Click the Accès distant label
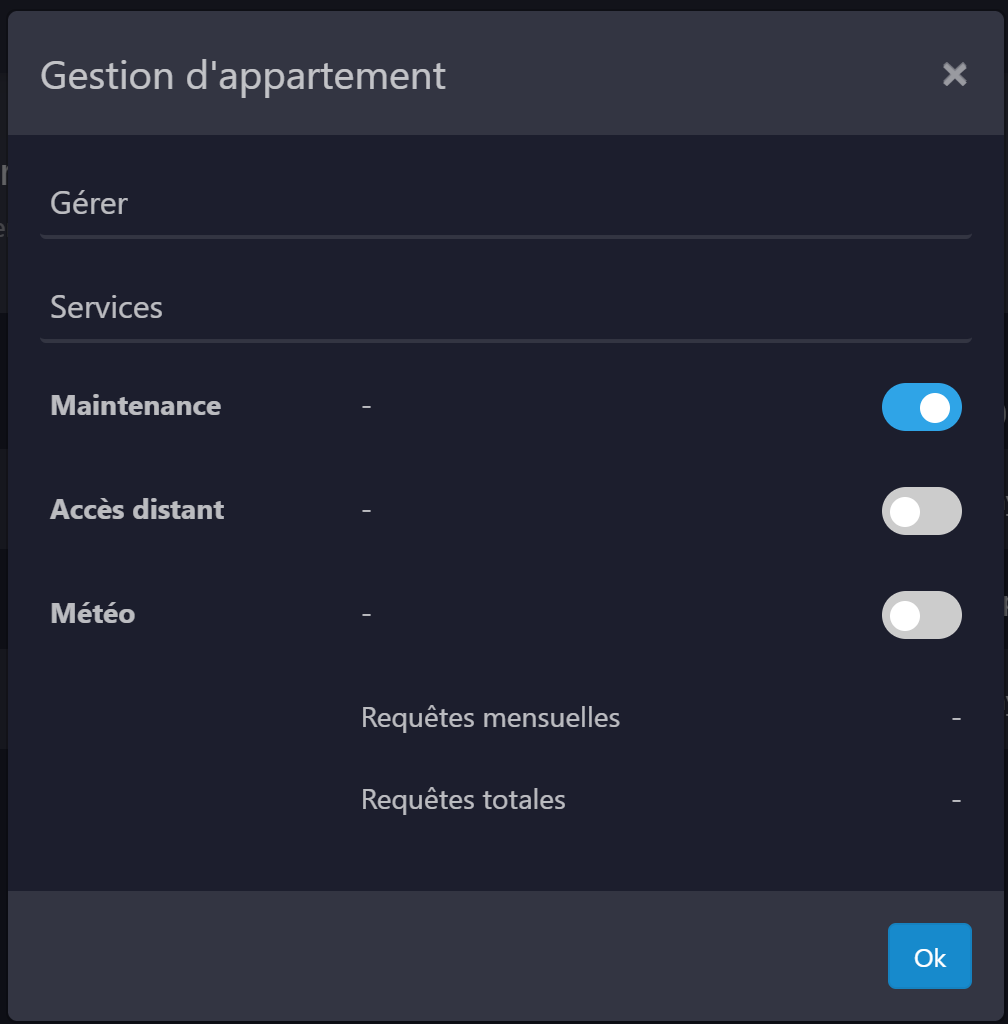Viewport: 1008px width, 1024px height. [x=137, y=510]
